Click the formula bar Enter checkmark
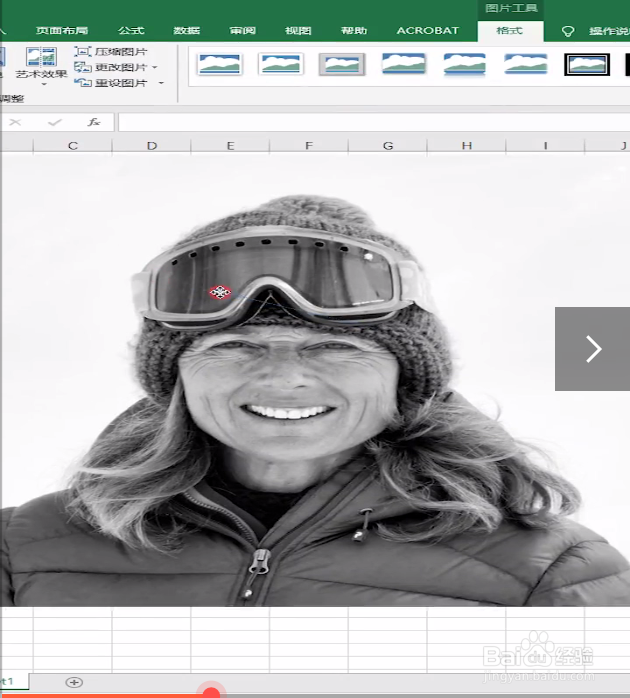This screenshot has width=630, height=698. [54, 122]
